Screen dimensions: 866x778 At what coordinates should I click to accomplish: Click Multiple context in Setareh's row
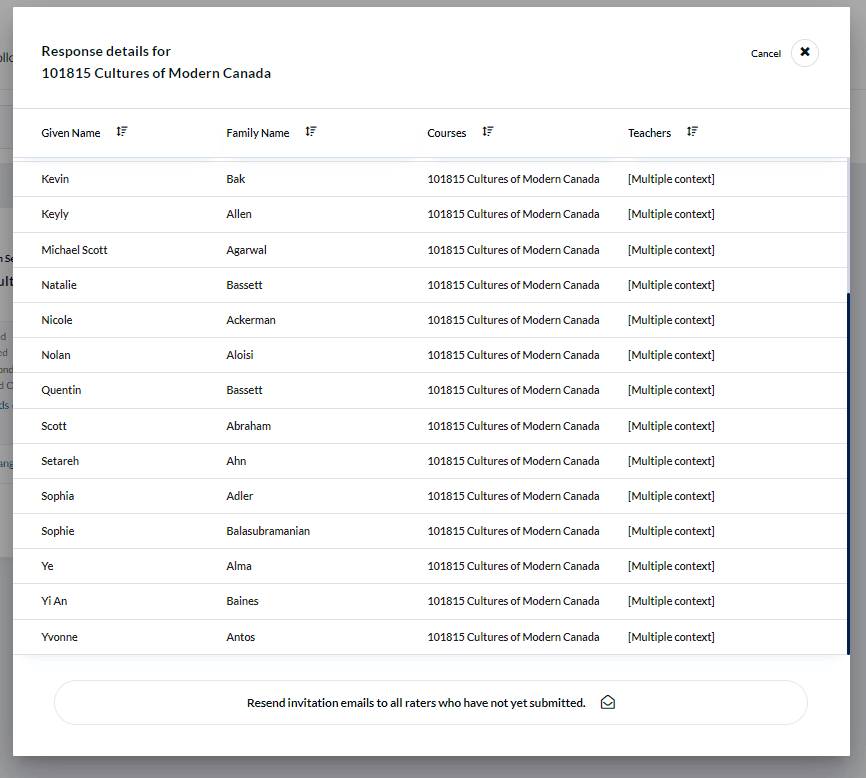tap(671, 461)
